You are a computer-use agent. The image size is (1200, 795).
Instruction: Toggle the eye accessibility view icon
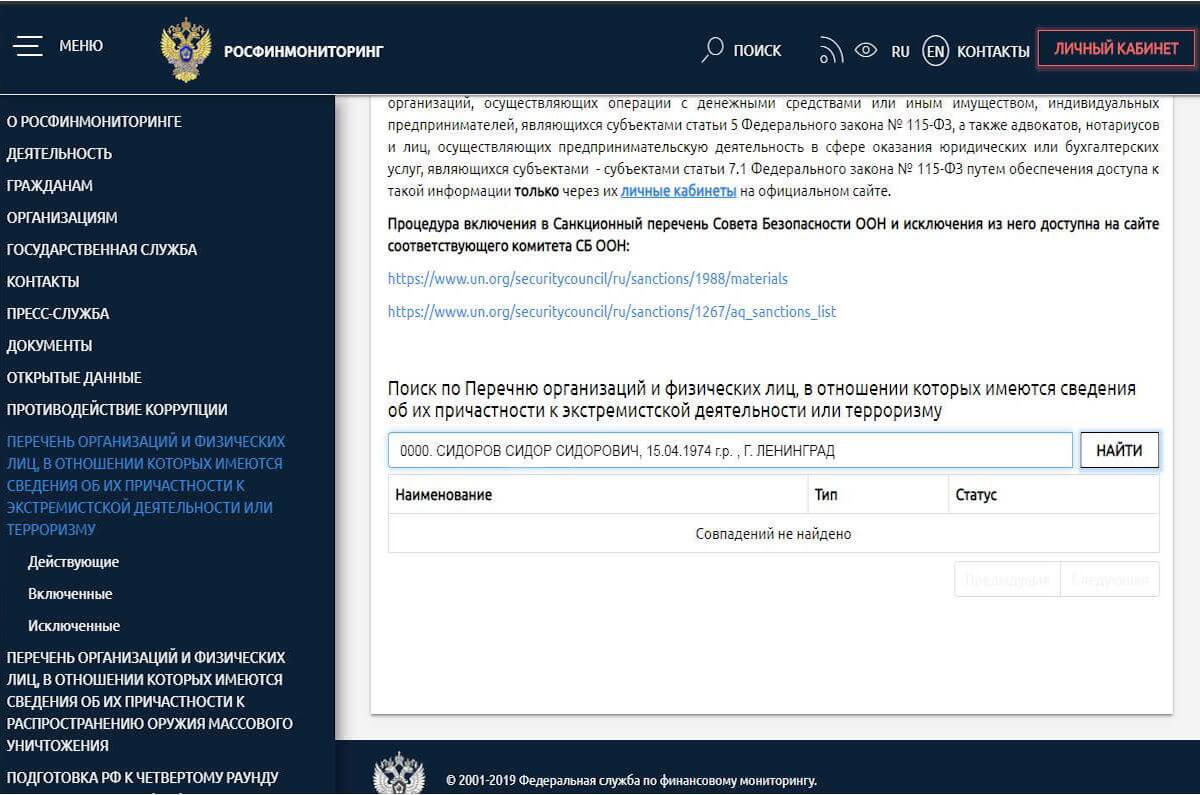click(x=866, y=50)
